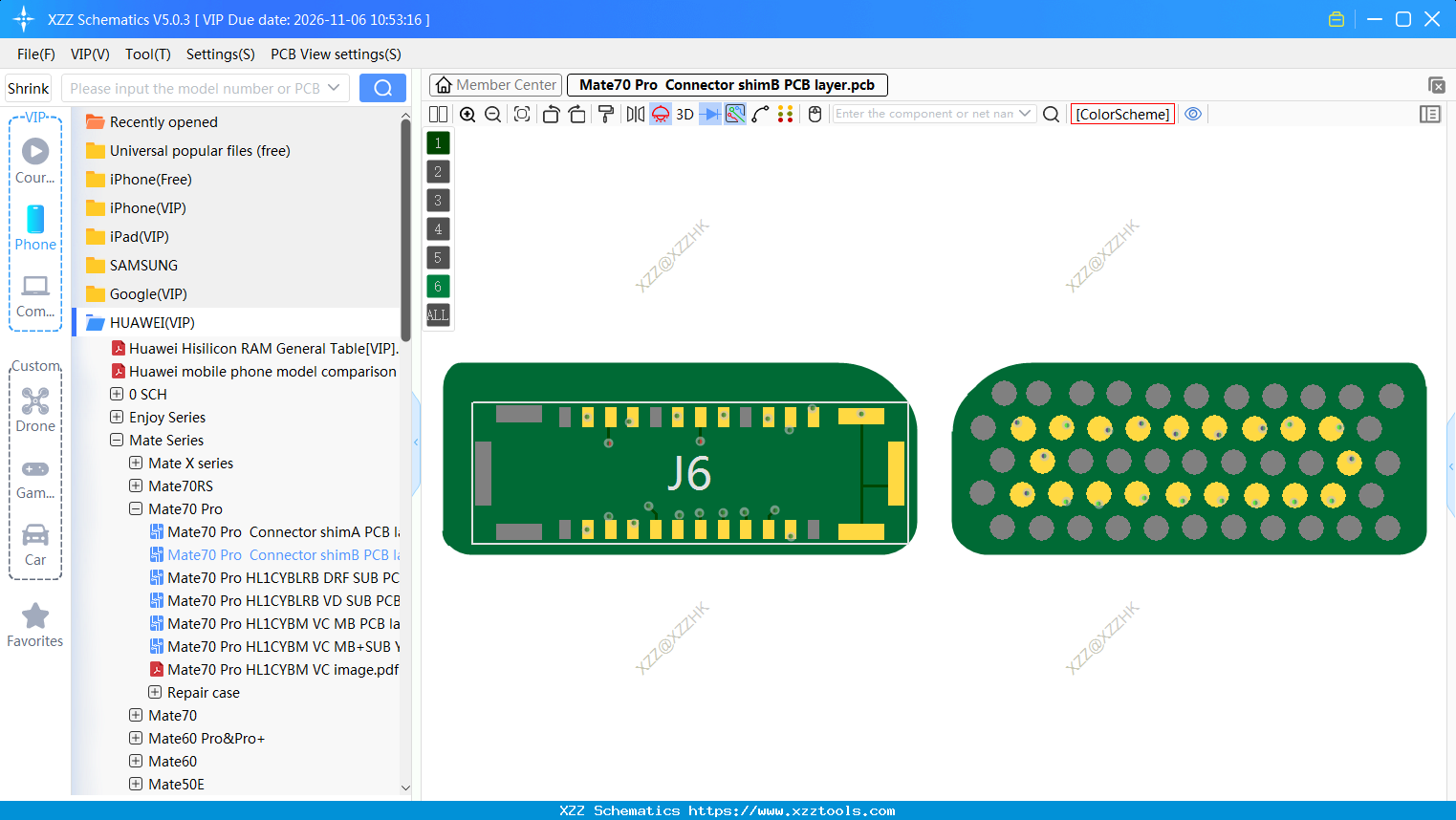Click the paint roller color fill icon
1456x820 pixels.
pyautogui.click(x=605, y=114)
